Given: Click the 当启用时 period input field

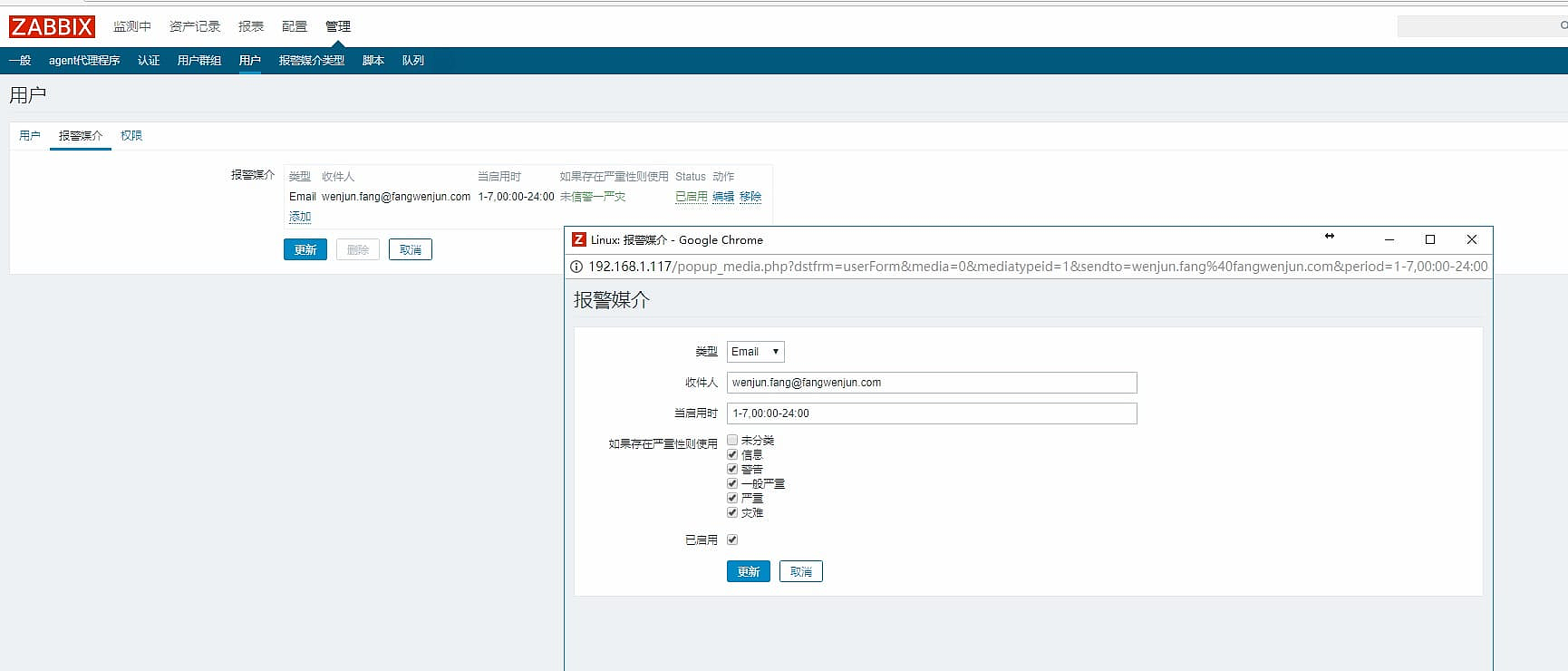Looking at the screenshot, I should coord(931,413).
